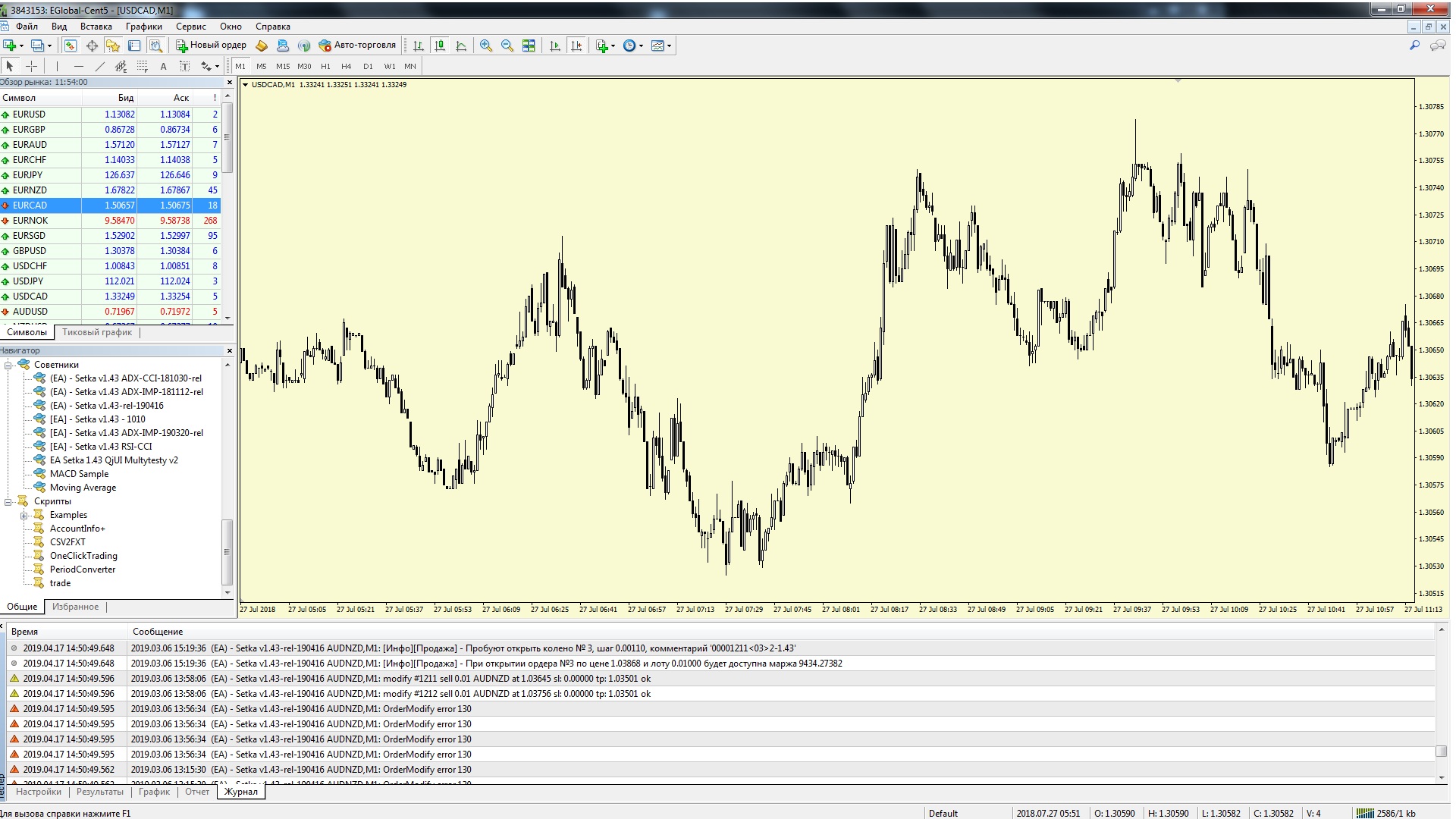Open the profiles dropdown arrow
1456x819 pixels.
[x=49, y=45]
